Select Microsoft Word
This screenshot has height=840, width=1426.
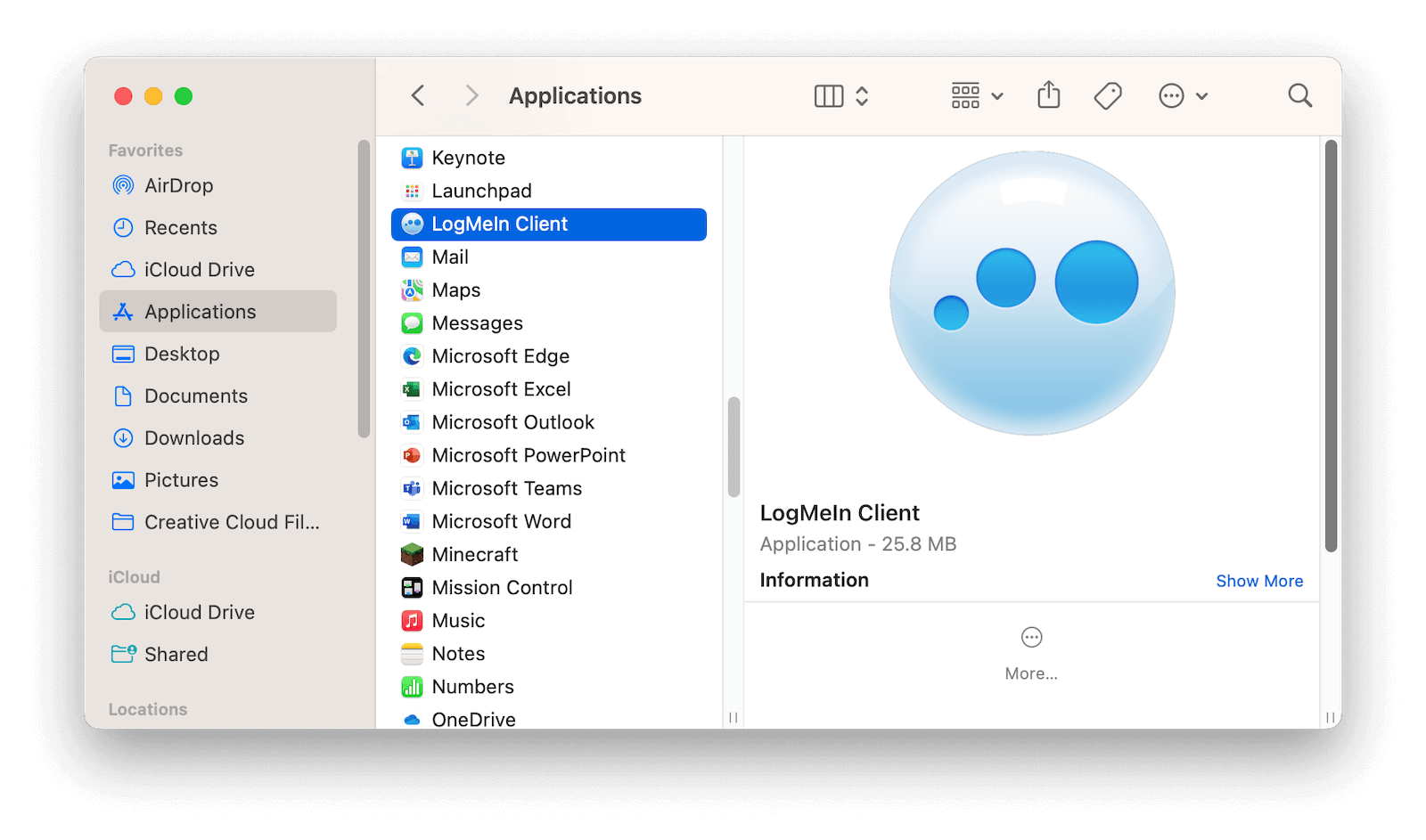point(549,520)
